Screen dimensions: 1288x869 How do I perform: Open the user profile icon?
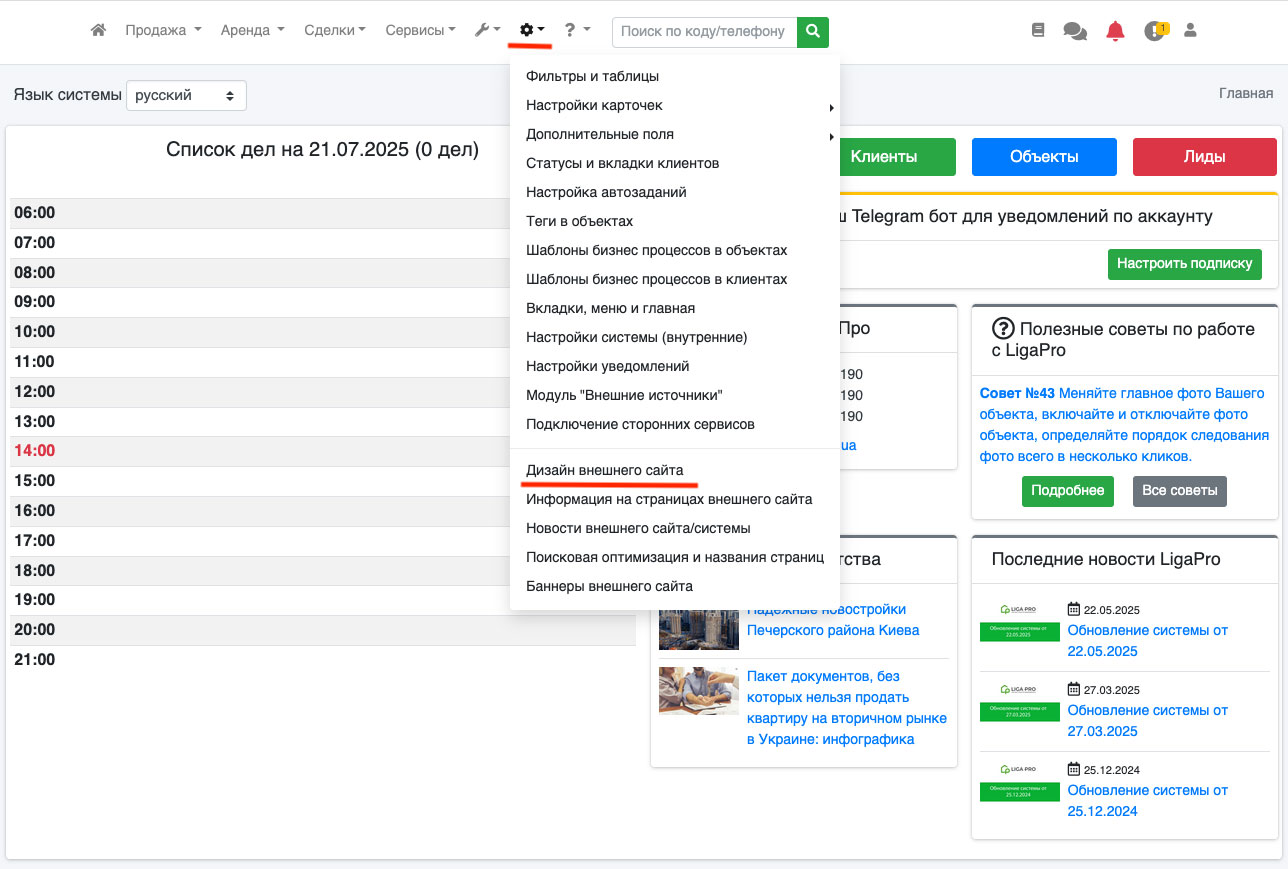1190,31
